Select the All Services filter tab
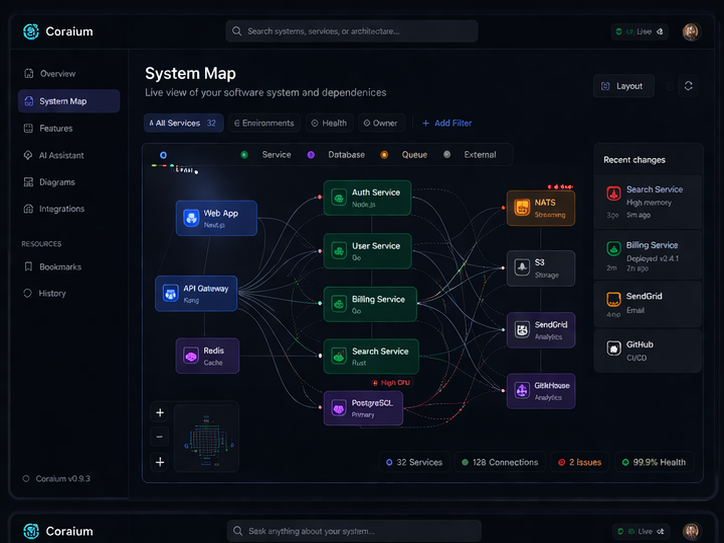724x543 pixels. tap(183, 123)
